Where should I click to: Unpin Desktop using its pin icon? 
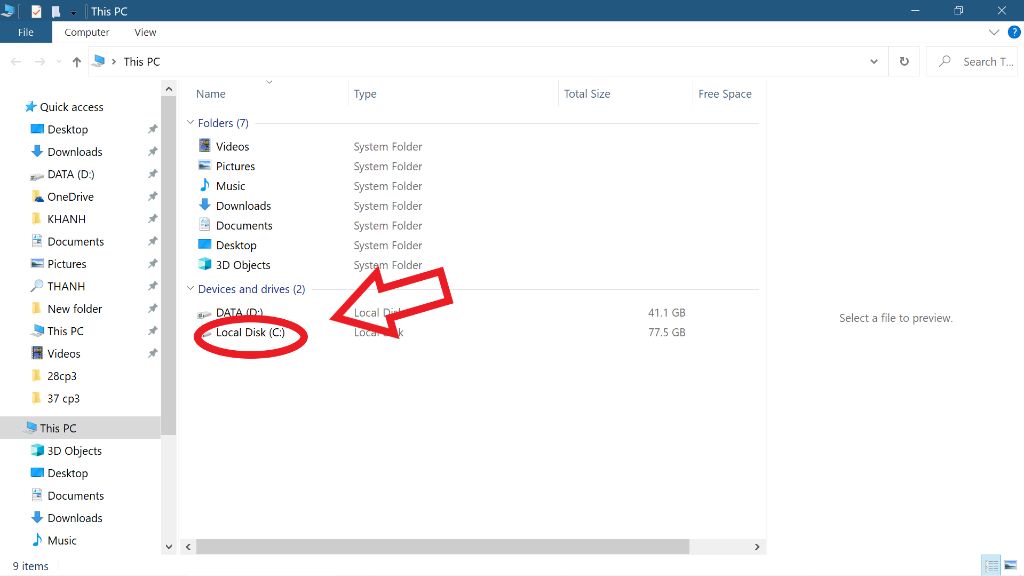(152, 129)
